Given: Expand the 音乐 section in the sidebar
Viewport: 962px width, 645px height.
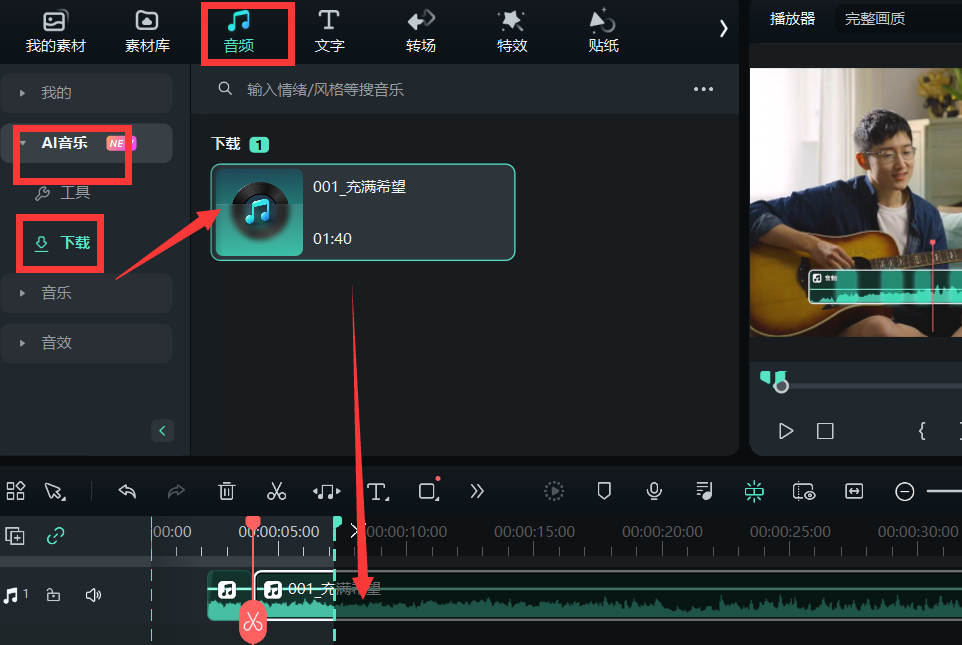Looking at the screenshot, I should (x=86, y=292).
